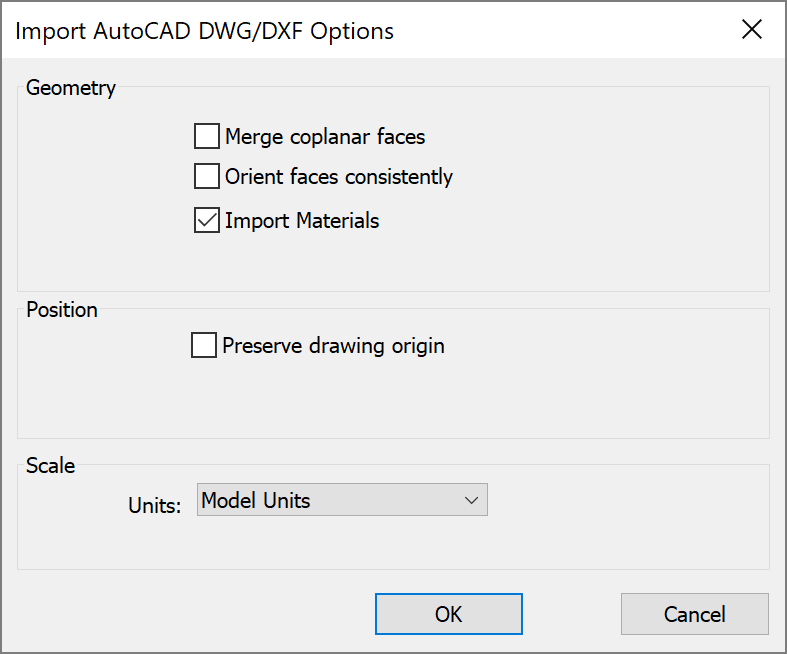Click the "Merge coplanar faces" label text
The width and height of the screenshot is (787, 654).
click(325, 136)
